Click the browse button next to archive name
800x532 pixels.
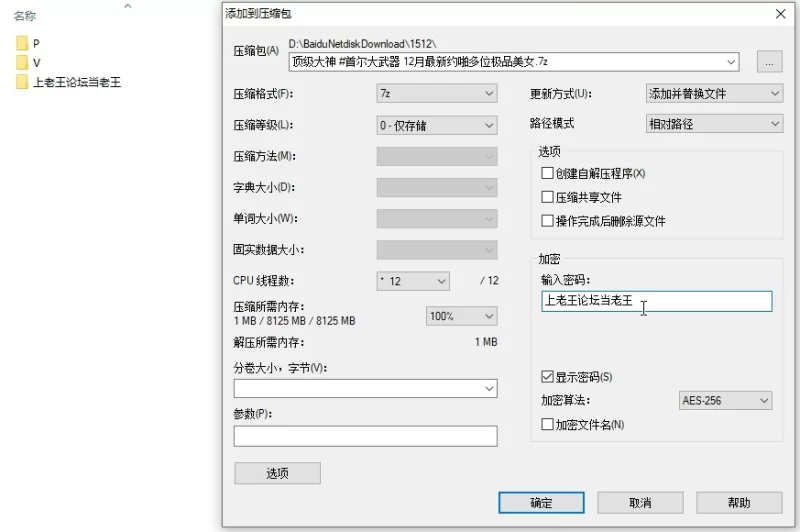769,62
